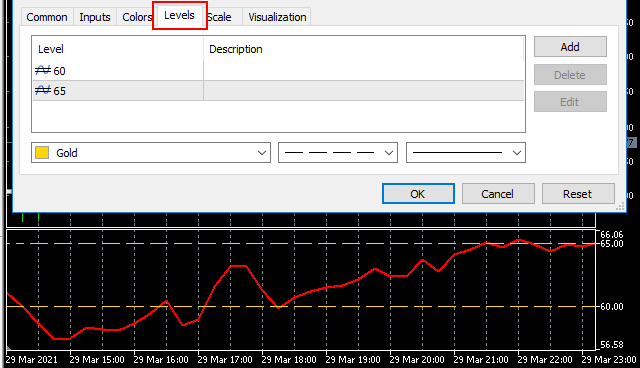Switch to the Common tab
Screen dimensions: 640x368
click(x=47, y=17)
